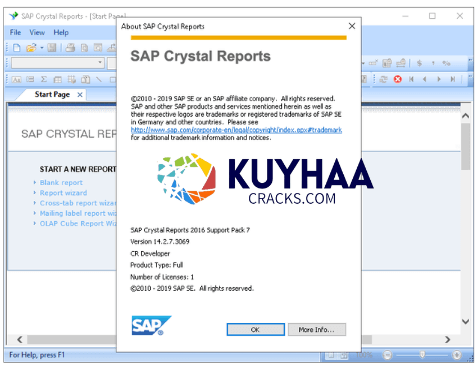This screenshot has height=368, width=475.
Task: Expand the Open icon's dropdown arrow
Action: (x=42, y=48)
